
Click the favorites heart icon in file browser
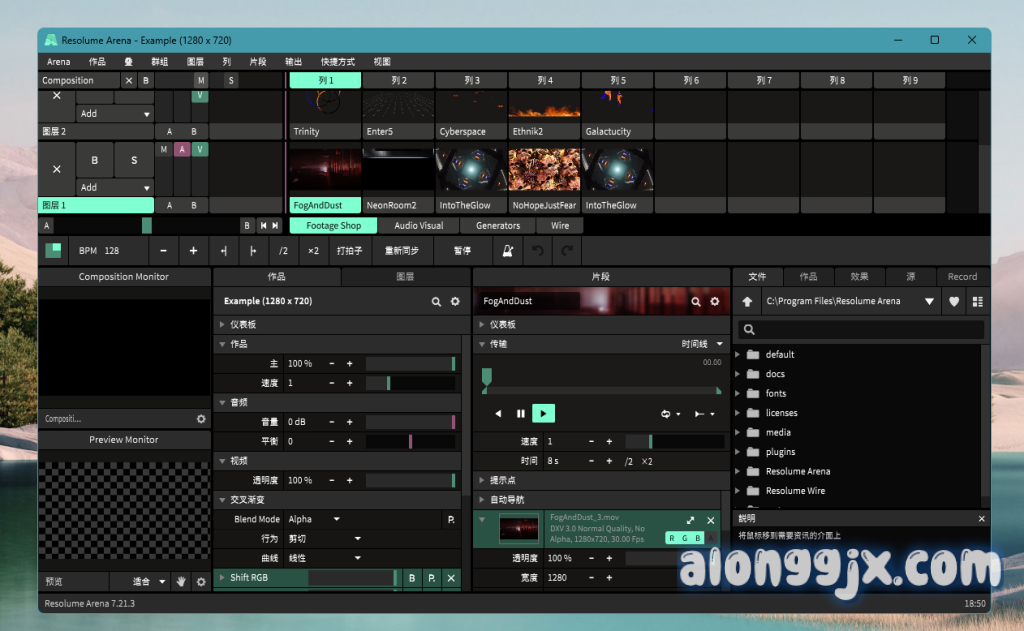tap(954, 301)
